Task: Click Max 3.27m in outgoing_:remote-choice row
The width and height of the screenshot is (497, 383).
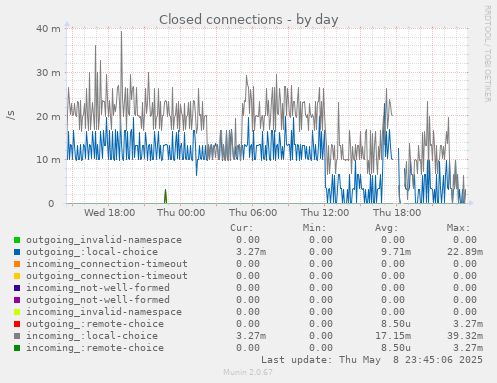Action: pos(468,324)
